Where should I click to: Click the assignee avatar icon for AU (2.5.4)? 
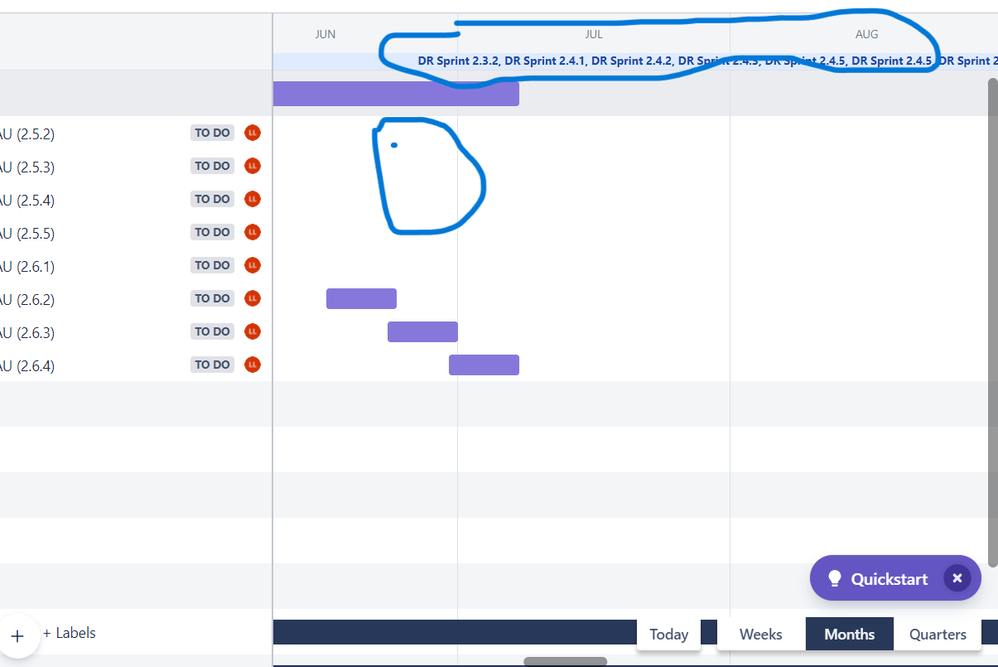click(x=252, y=199)
